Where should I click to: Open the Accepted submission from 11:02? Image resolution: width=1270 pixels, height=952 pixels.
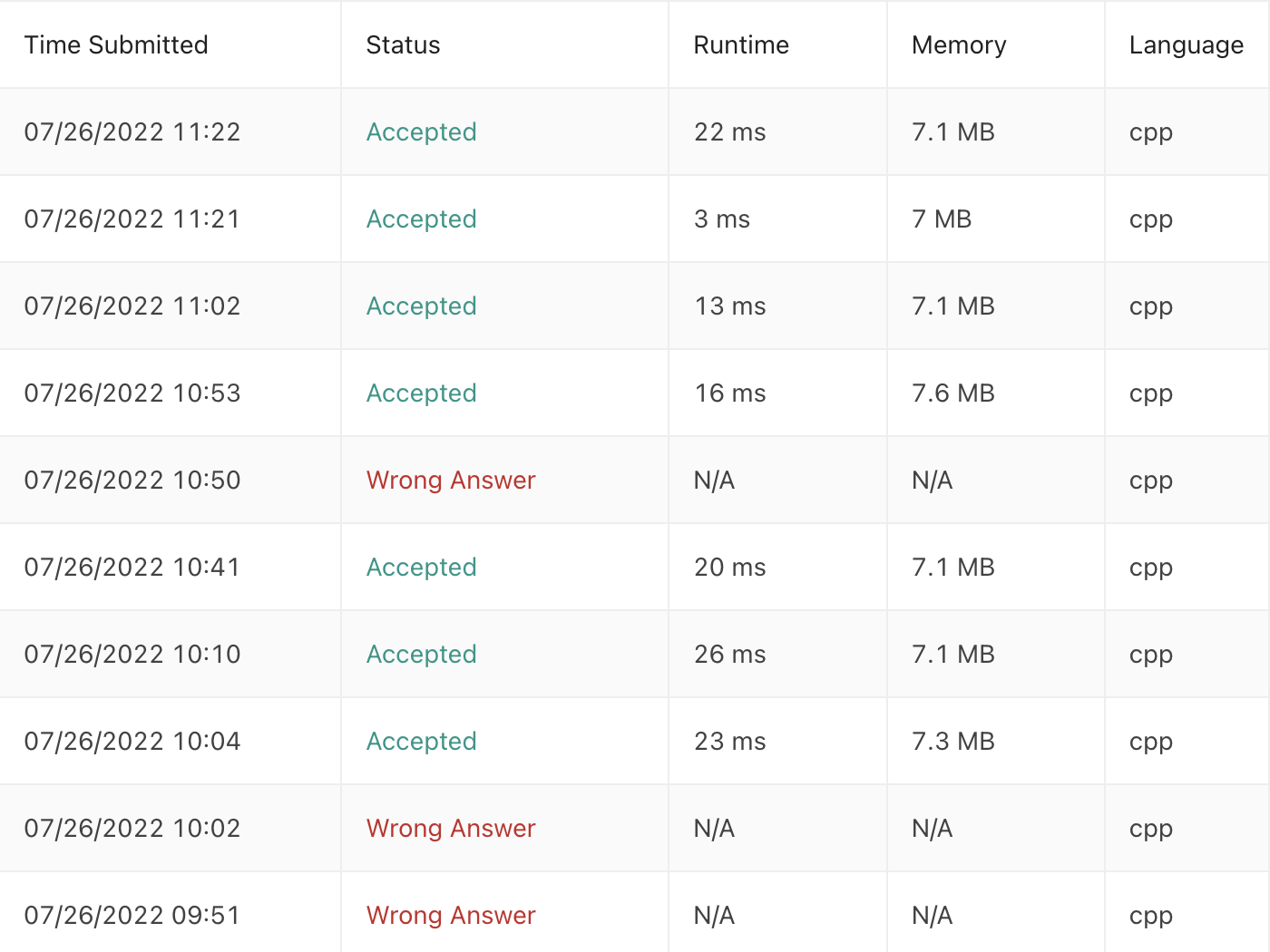(x=421, y=306)
